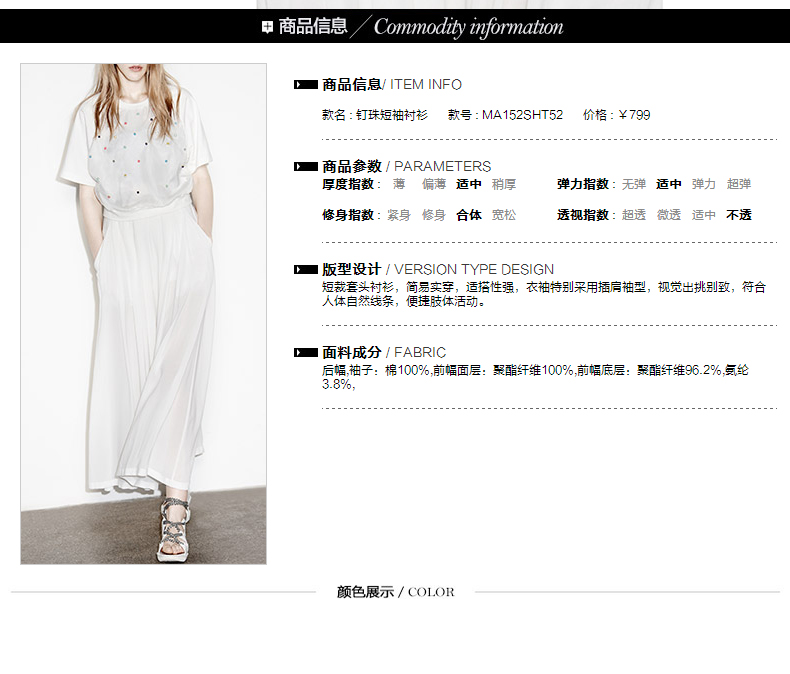This screenshot has height=674, width=790.
Task: Click the arrow icon next to VERSION TYPE DESIGN
Action: [306, 269]
